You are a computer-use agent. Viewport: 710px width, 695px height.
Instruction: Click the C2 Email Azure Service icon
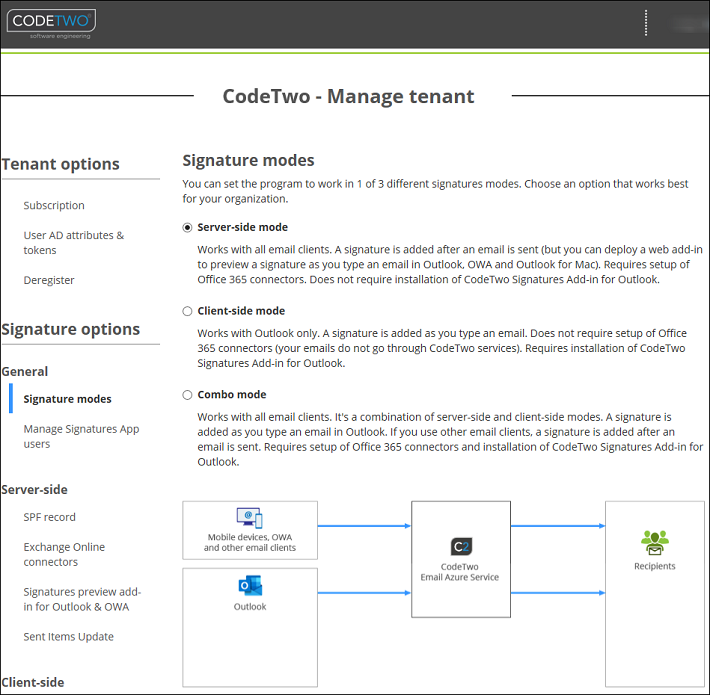click(x=461, y=546)
